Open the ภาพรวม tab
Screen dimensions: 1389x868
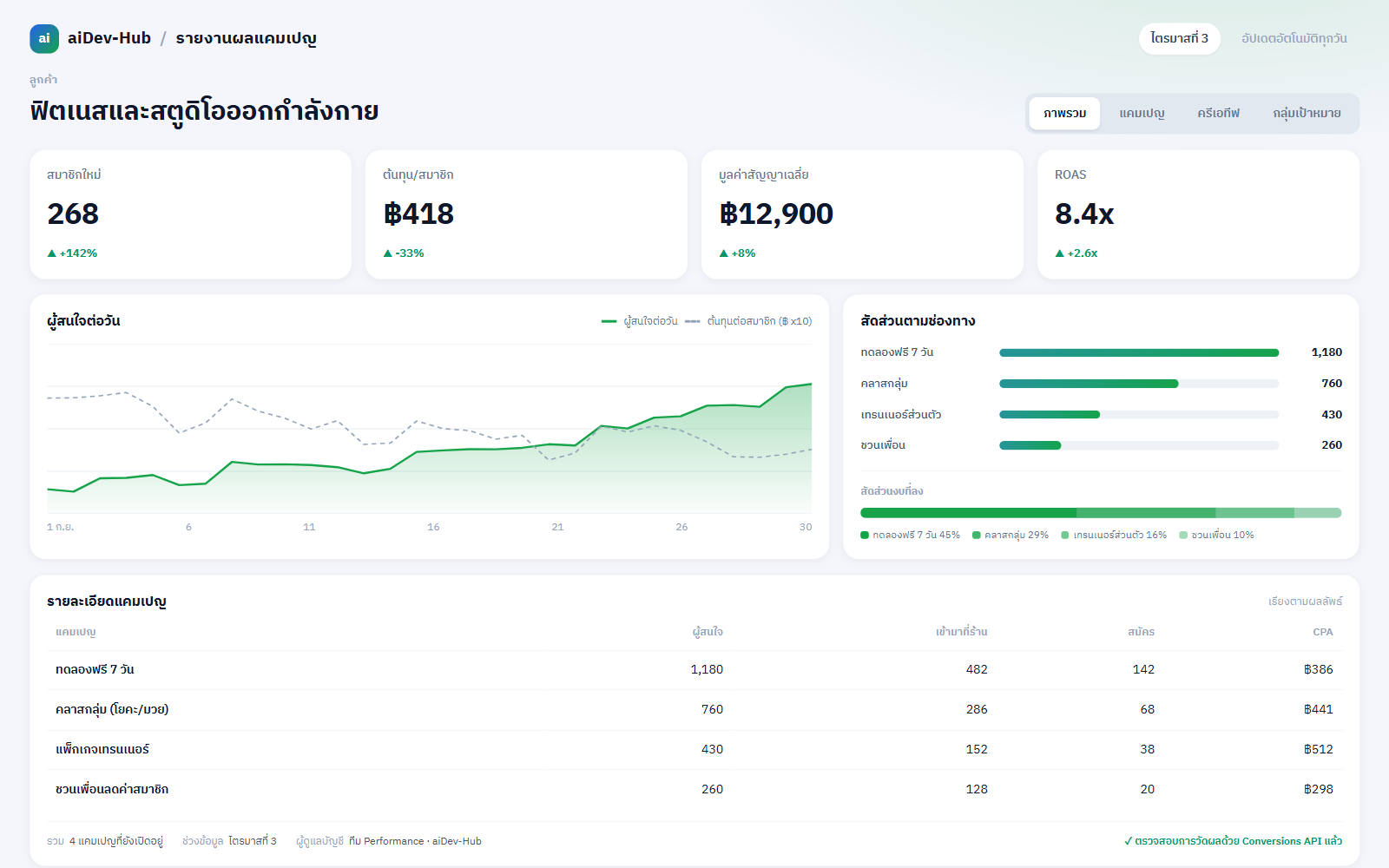tap(1065, 114)
